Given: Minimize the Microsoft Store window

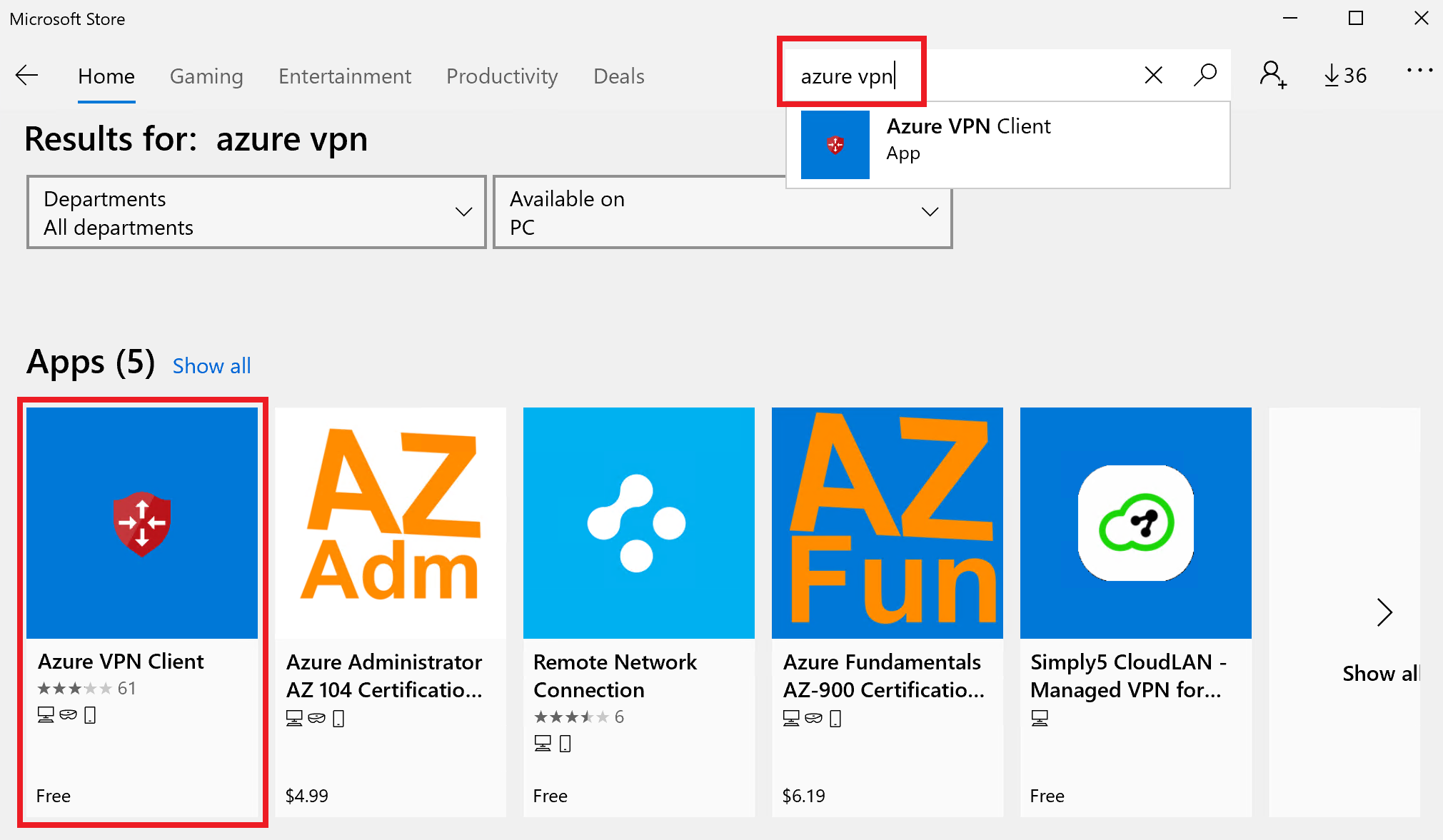Looking at the screenshot, I should 1290,19.
